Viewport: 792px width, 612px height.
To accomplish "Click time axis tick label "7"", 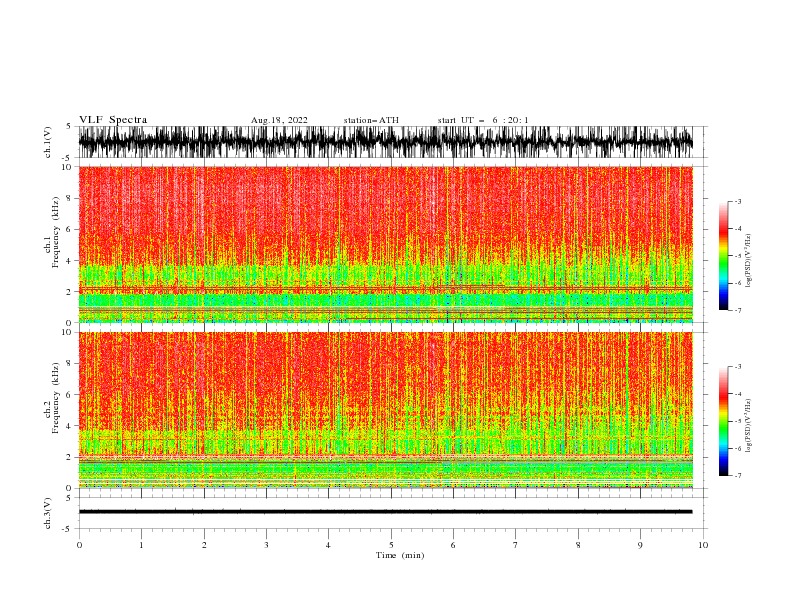I will click(x=516, y=545).
